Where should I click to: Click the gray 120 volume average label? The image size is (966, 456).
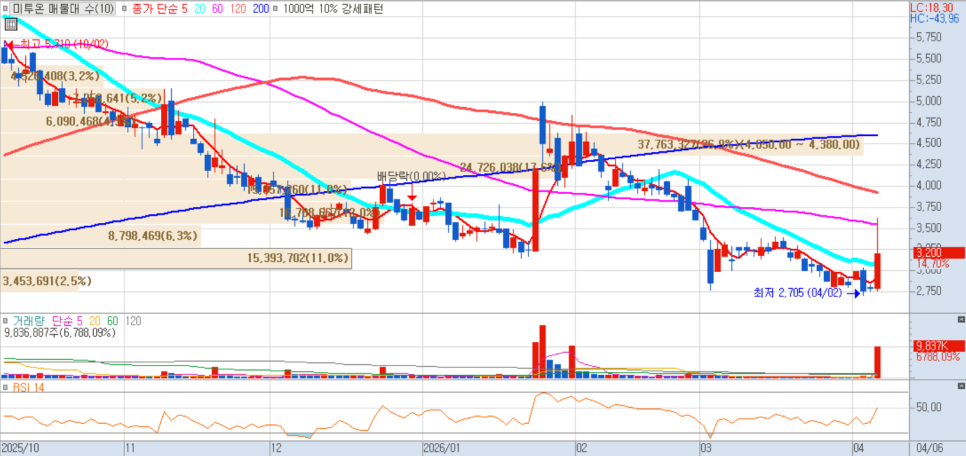click(x=133, y=321)
